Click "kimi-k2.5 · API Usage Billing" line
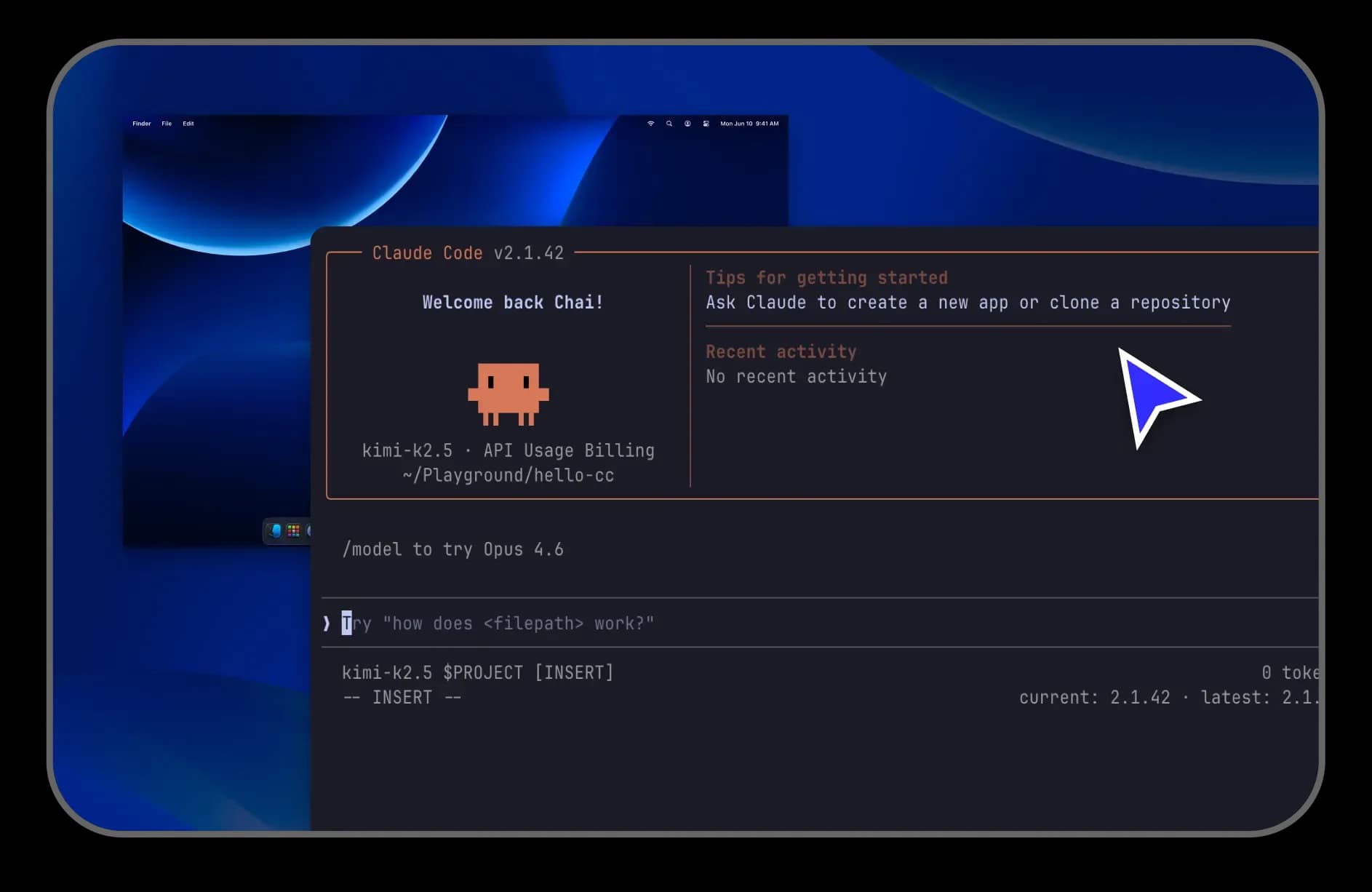Screen dimensions: 1372x892 pos(508,451)
